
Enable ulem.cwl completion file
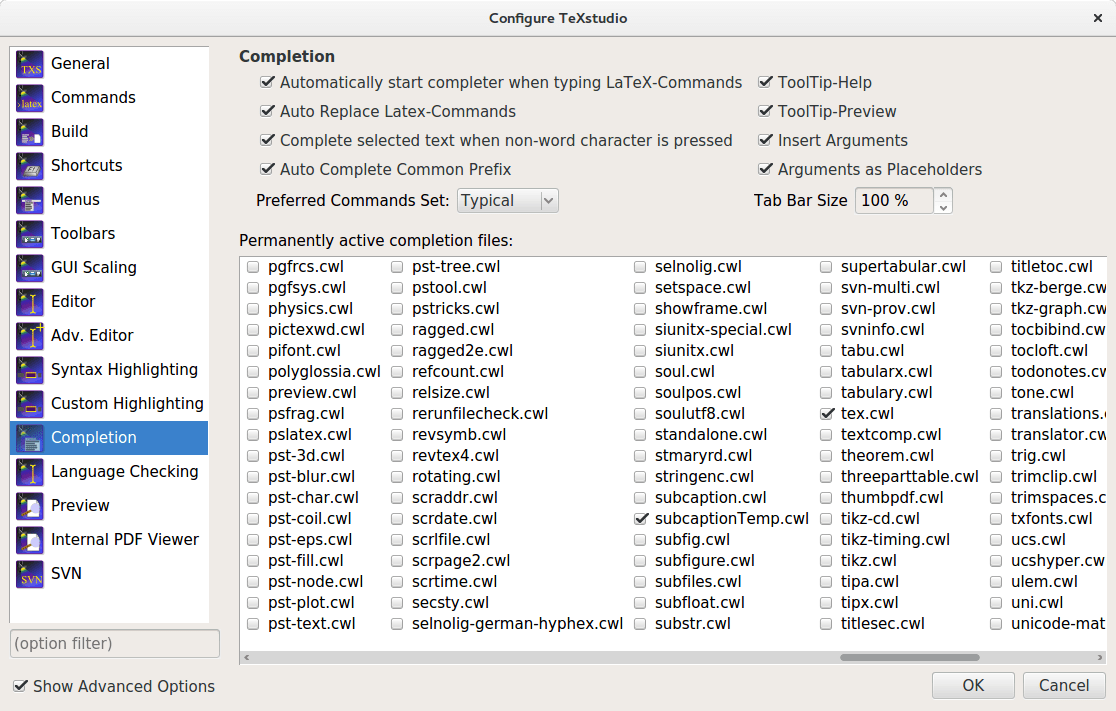pyautogui.click(x=996, y=581)
